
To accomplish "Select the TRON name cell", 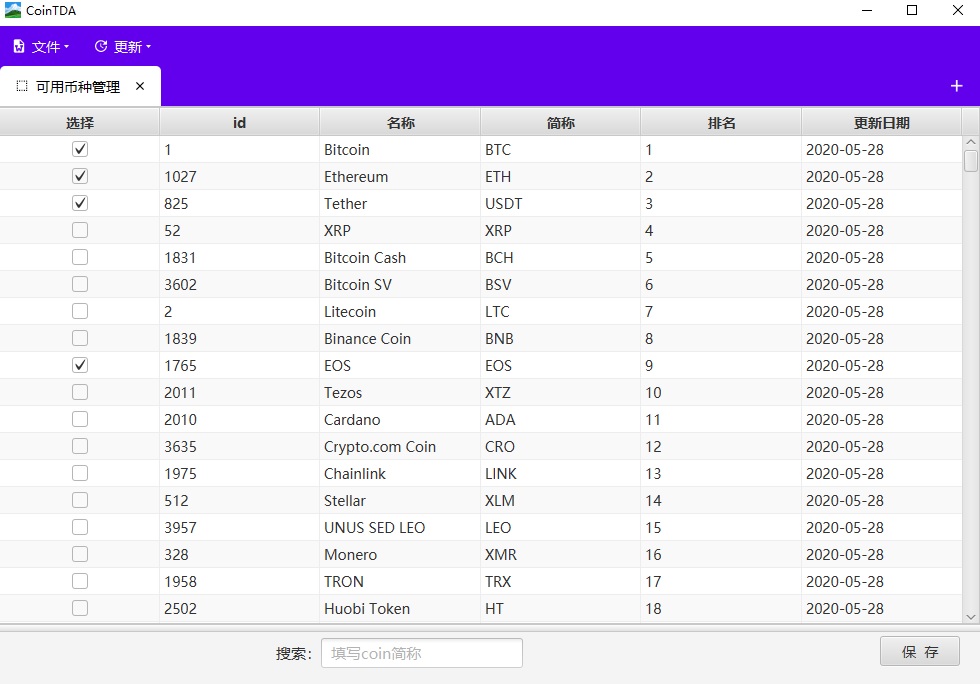I will point(400,581).
